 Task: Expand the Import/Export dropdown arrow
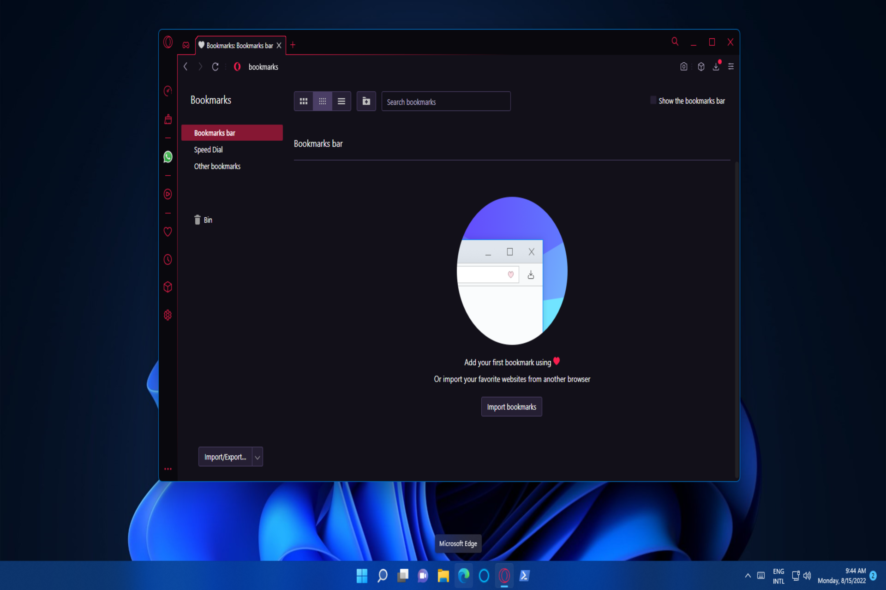257,457
